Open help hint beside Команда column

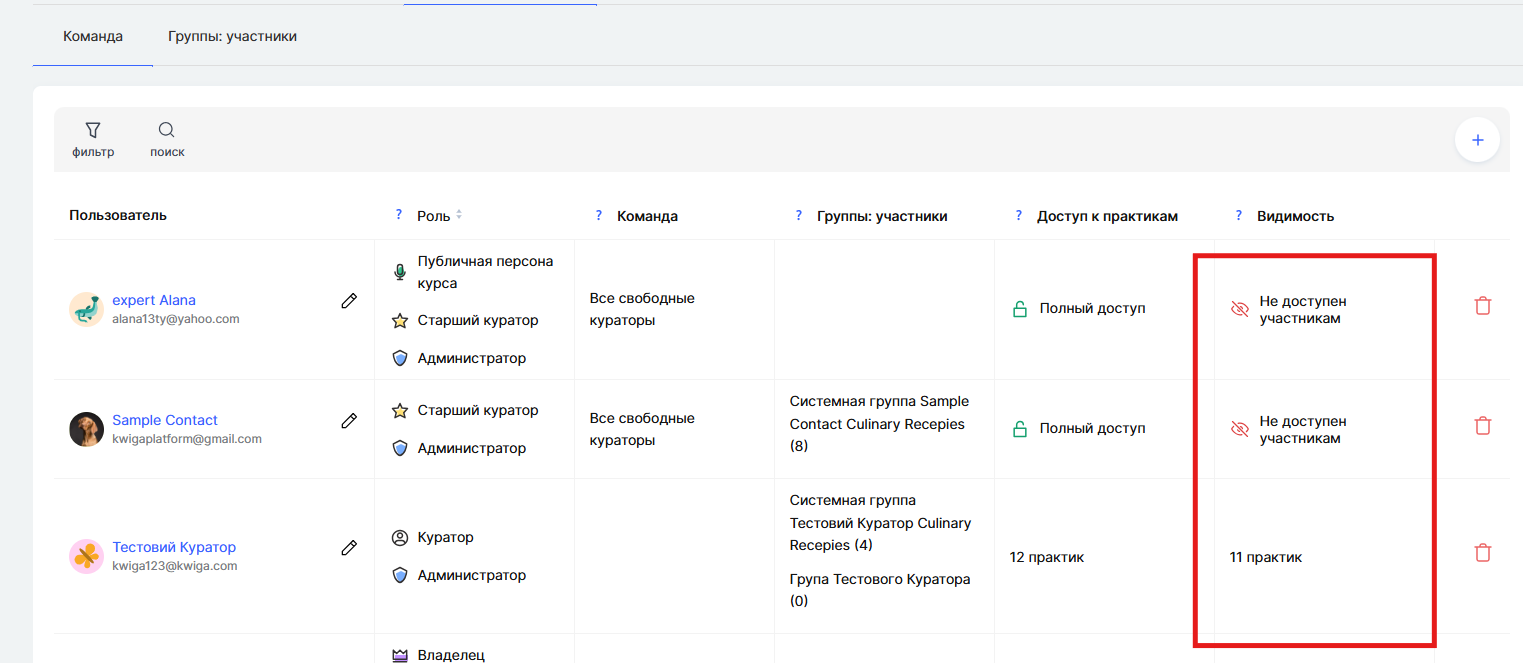tap(599, 215)
